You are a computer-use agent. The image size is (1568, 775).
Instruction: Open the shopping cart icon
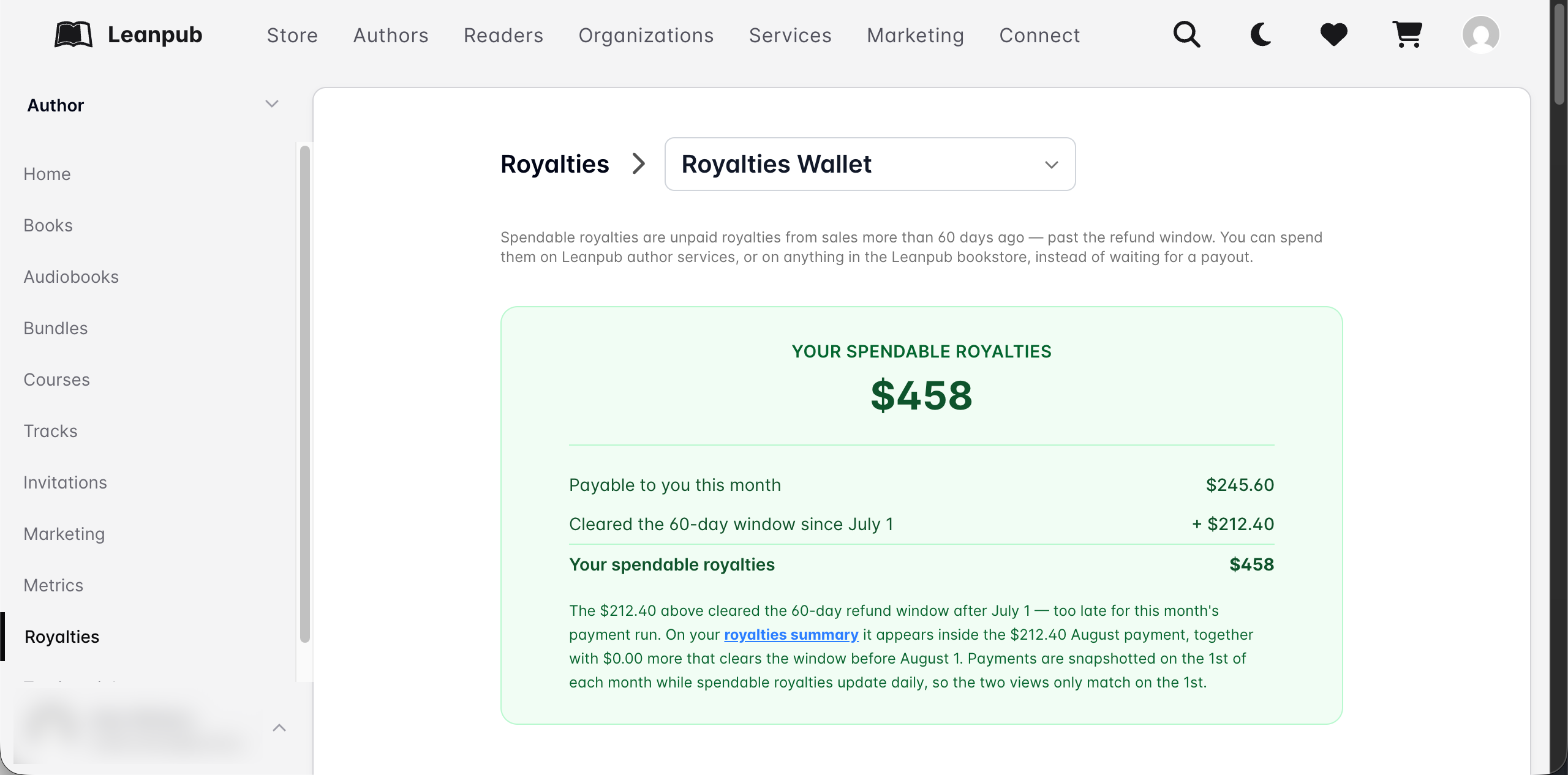click(1407, 34)
